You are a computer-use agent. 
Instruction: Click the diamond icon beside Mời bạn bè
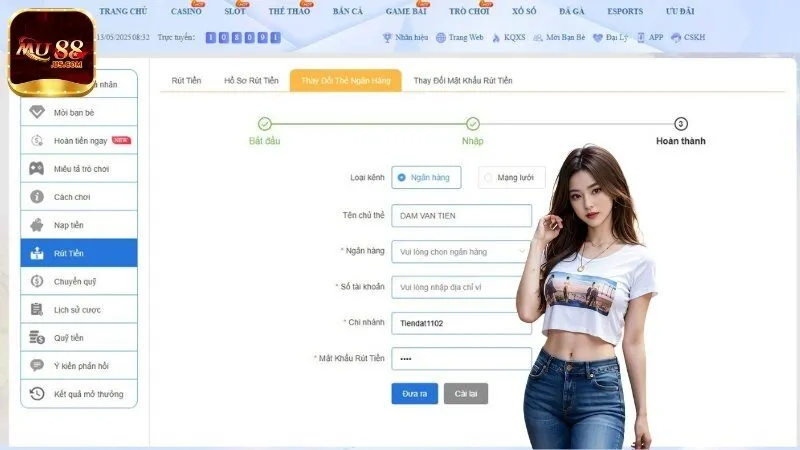[x=37, y=113]
